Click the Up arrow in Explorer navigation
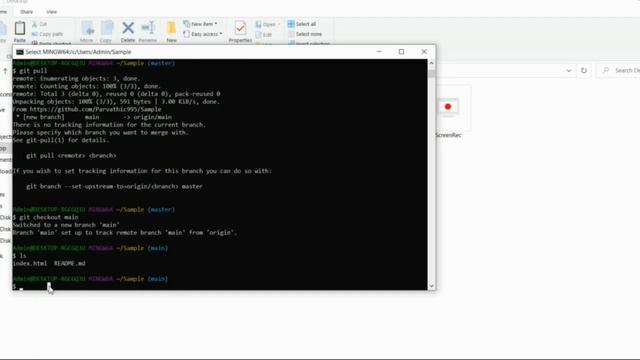The image size is (640, 360). 5,71
